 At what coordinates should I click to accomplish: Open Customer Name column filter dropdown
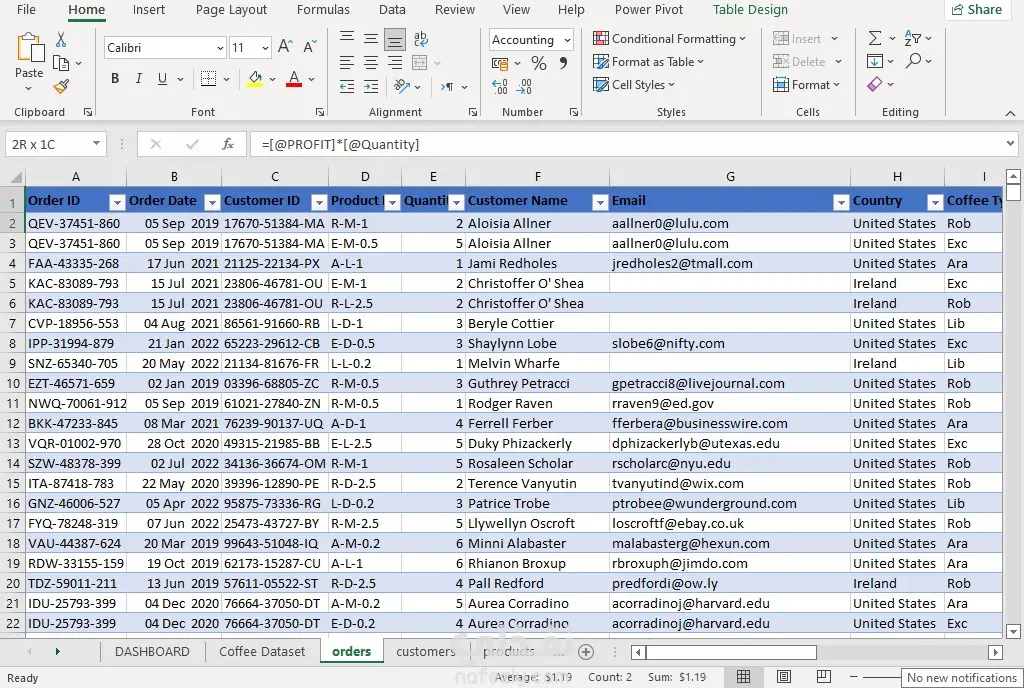coord(600,202)
